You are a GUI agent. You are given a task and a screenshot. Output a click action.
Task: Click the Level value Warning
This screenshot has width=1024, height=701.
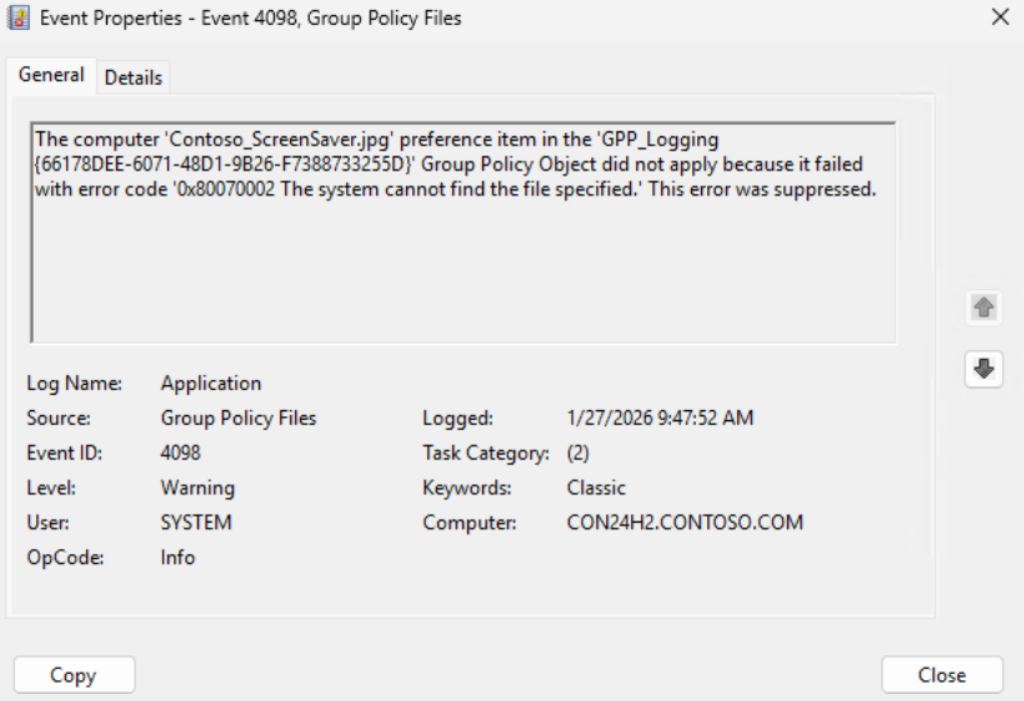[x=197, y=488]
